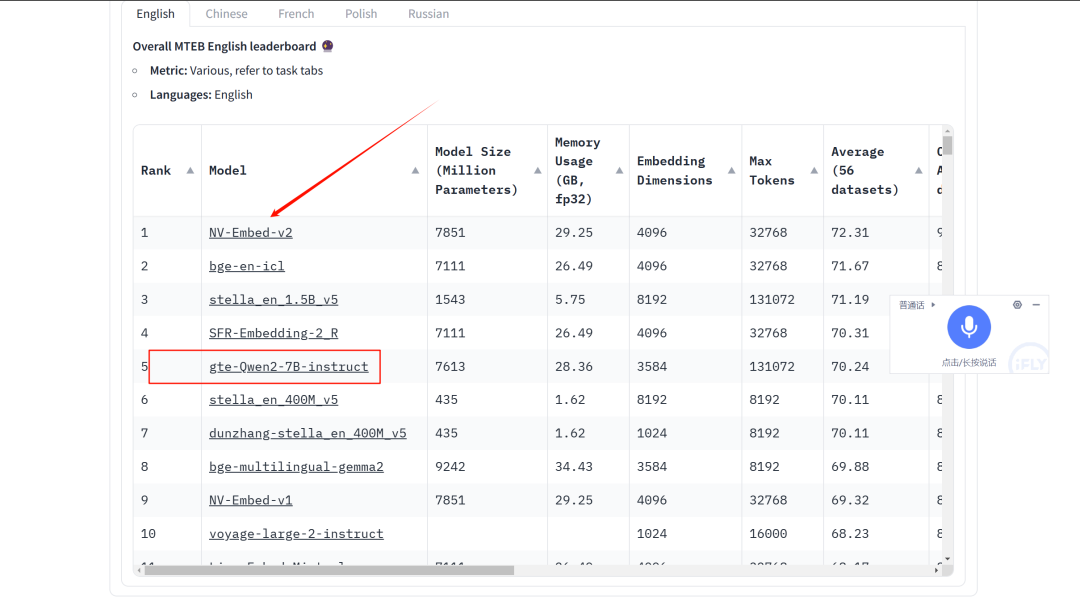
Task: Open iFLY voice input settings gear
Action: [1017, 305]
